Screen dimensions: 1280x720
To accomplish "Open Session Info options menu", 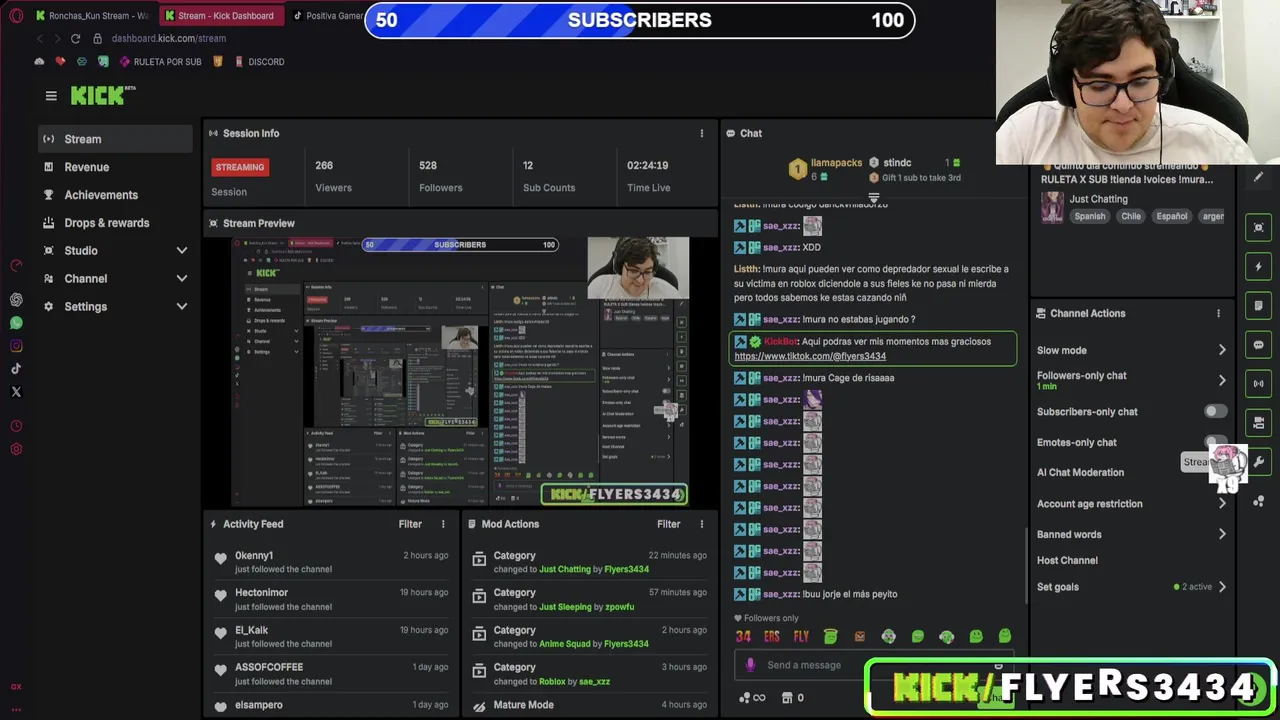I will [701, 133].
